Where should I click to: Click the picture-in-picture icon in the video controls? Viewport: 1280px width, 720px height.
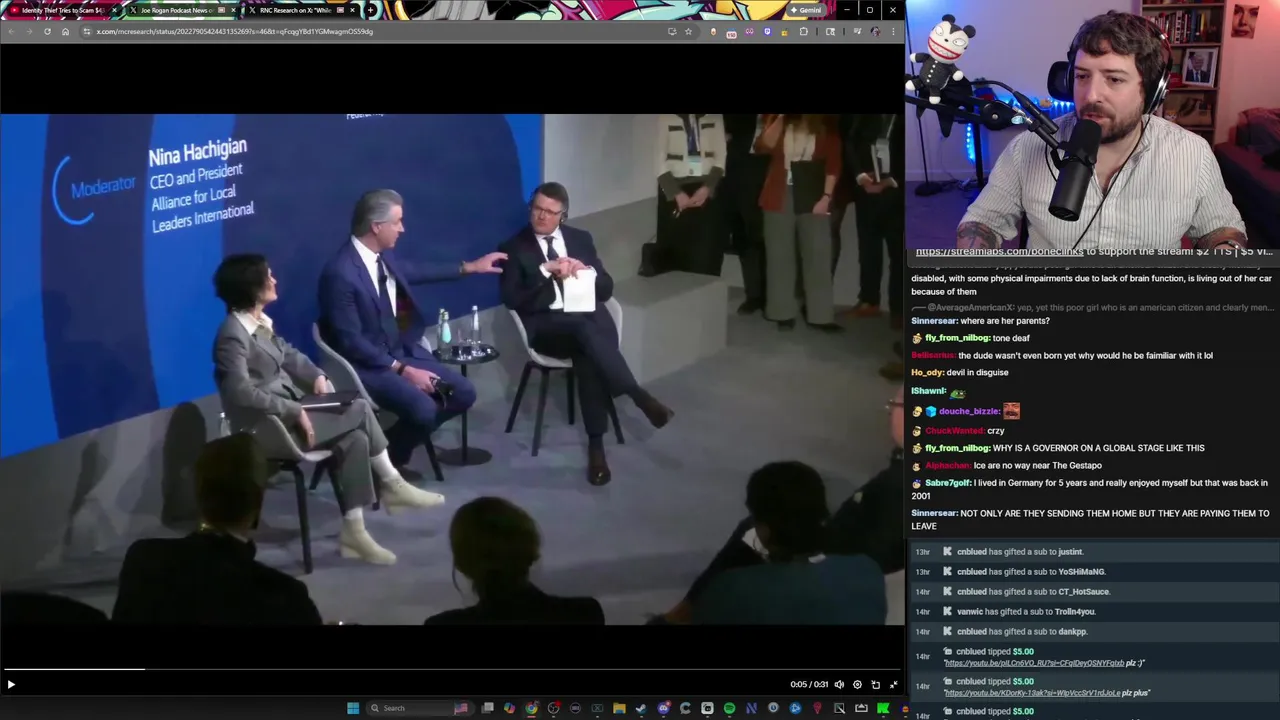tap(875, 685)
